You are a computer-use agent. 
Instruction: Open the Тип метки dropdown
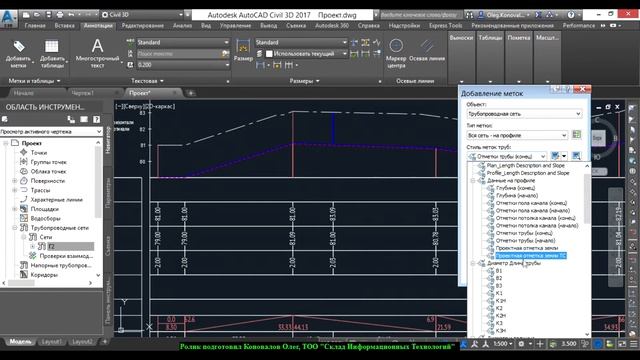(517, 135)
